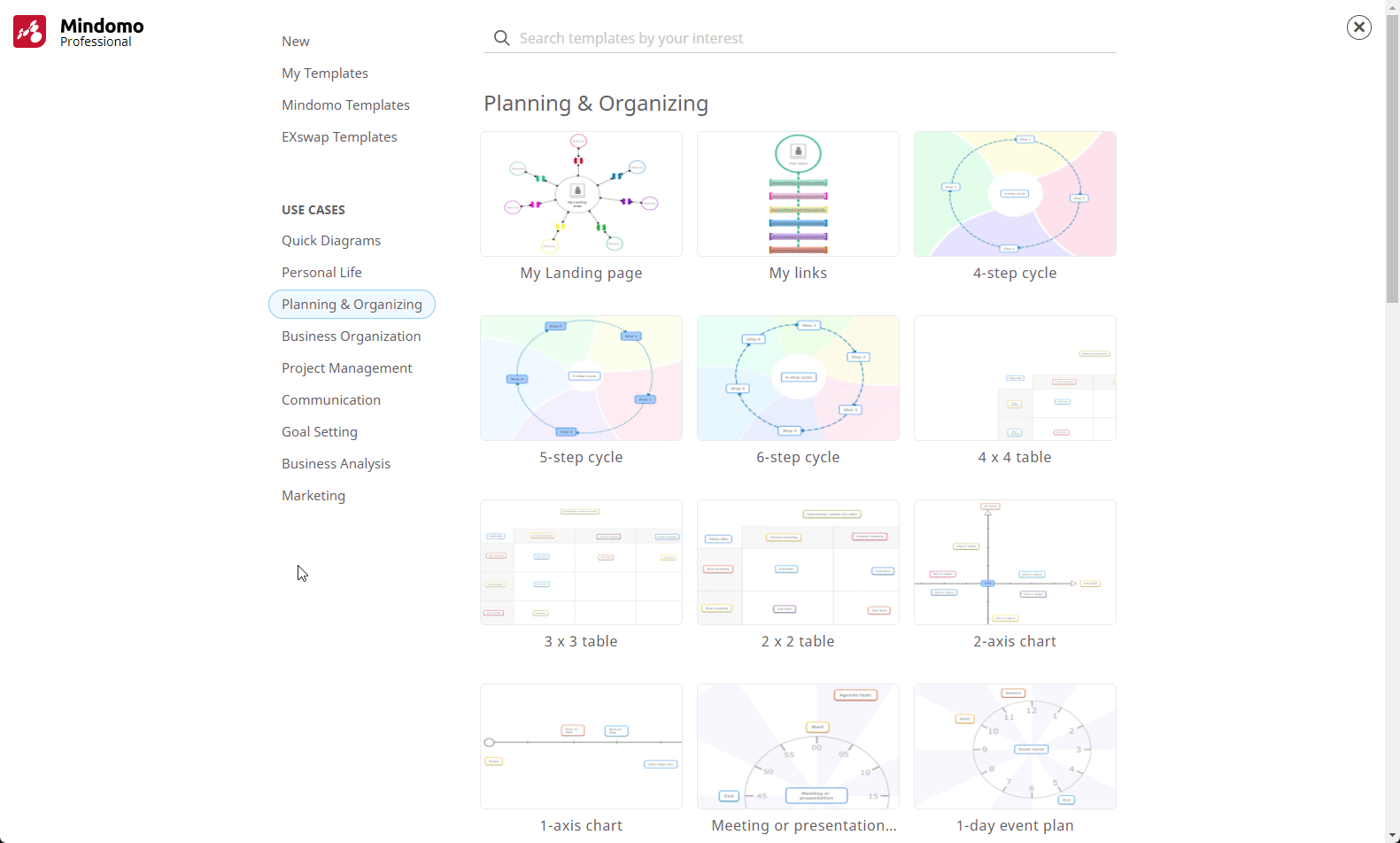Viewport: 1400px width, 843px height.
Task: Show Goal Setting templates
Action: click(320, 432)
